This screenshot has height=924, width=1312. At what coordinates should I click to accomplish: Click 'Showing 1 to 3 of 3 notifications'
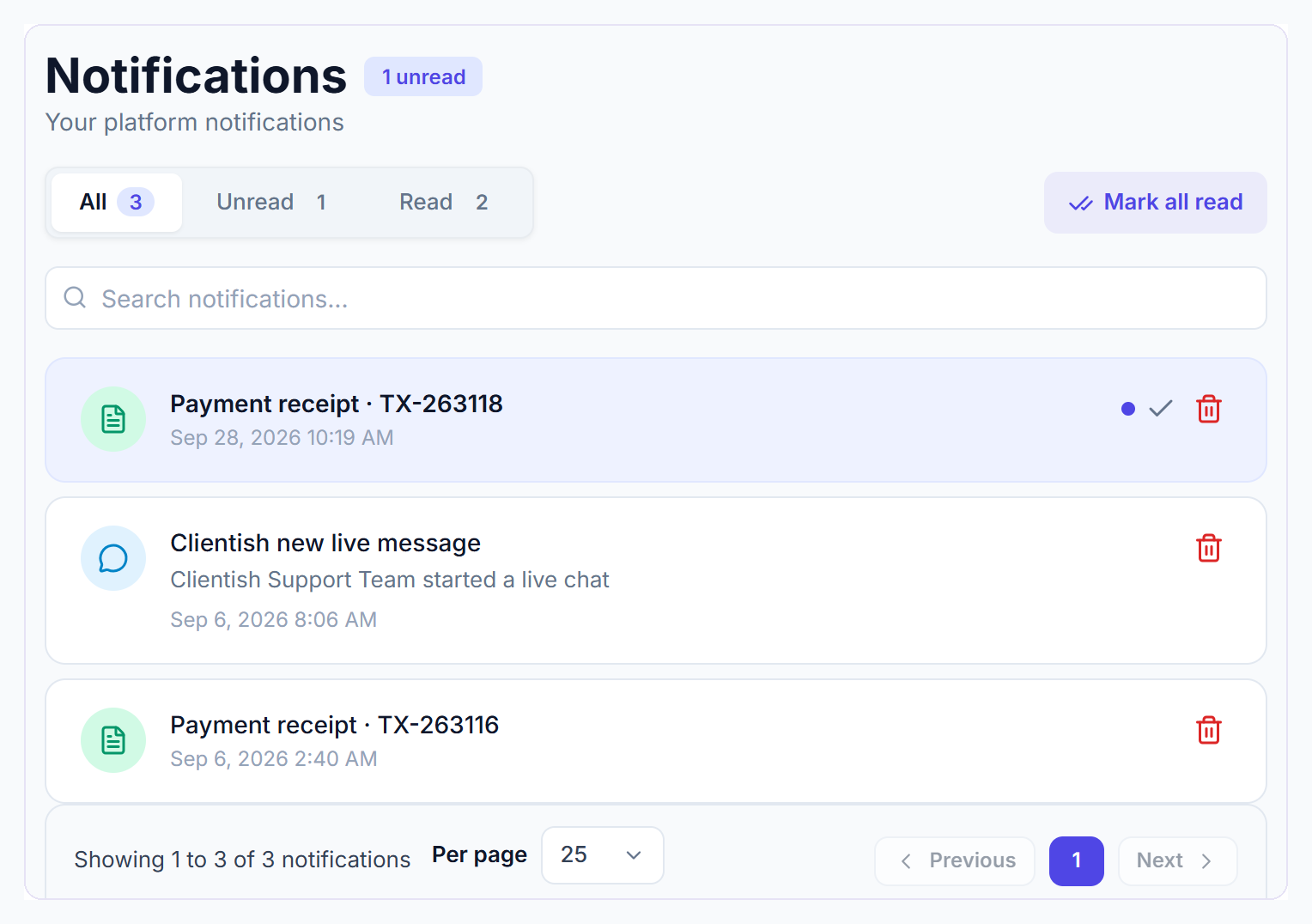(242, 860)
